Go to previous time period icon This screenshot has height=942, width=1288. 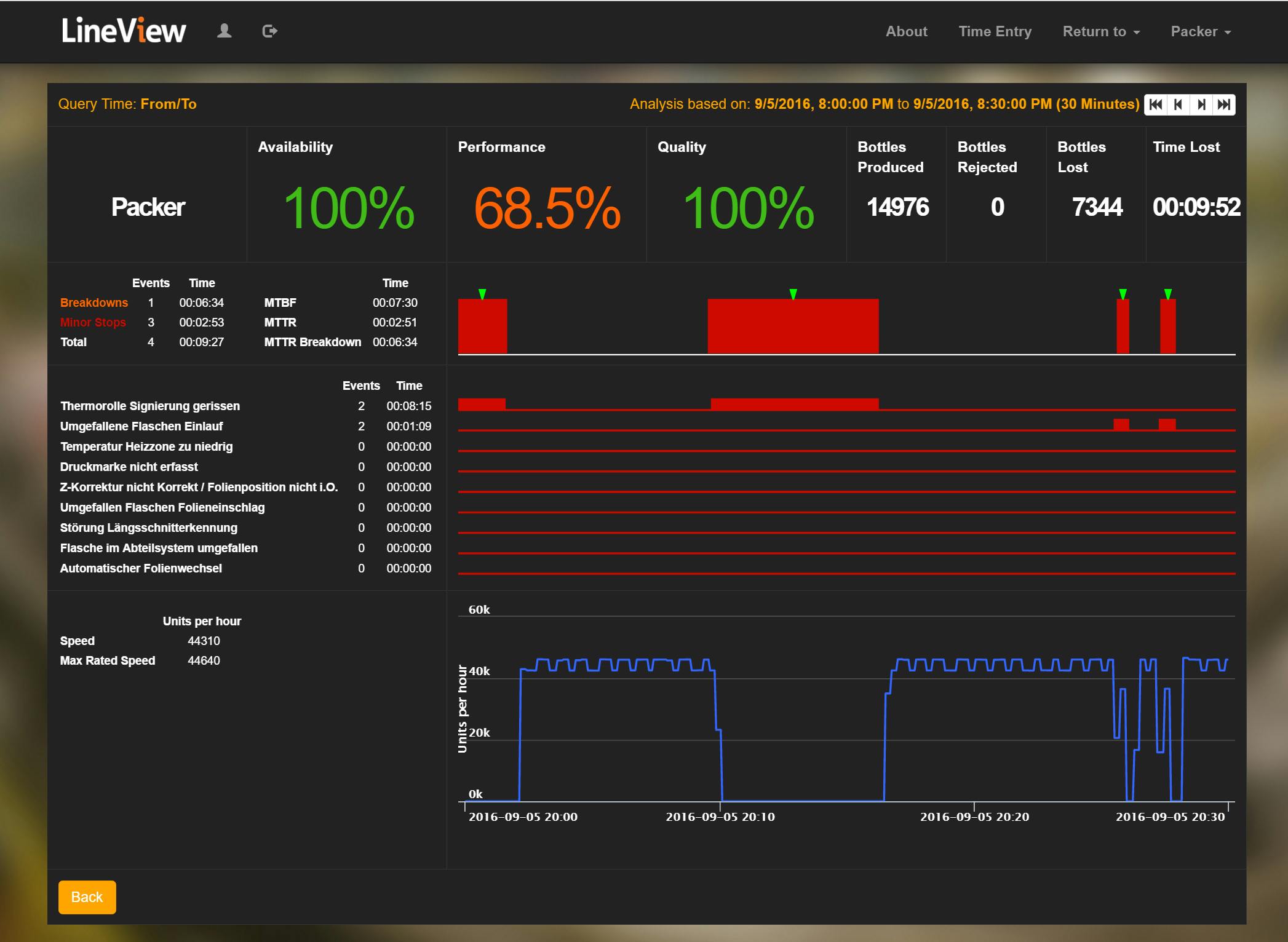click(x=1178, y=105)
